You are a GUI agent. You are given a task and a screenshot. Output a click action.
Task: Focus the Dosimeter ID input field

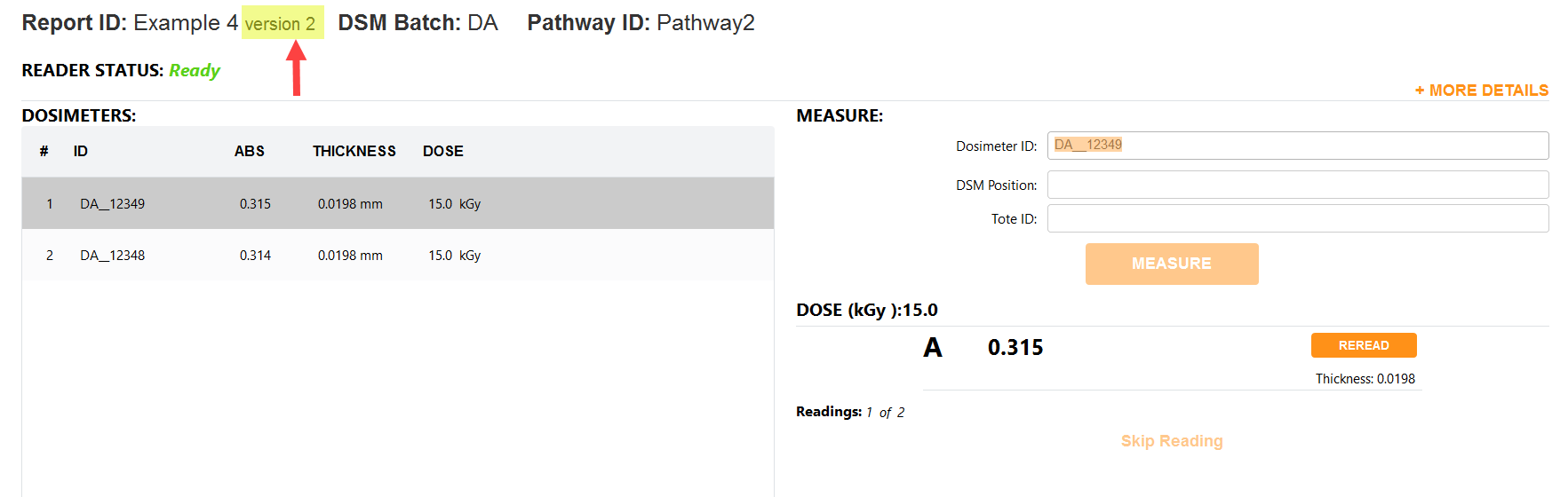1298,146
